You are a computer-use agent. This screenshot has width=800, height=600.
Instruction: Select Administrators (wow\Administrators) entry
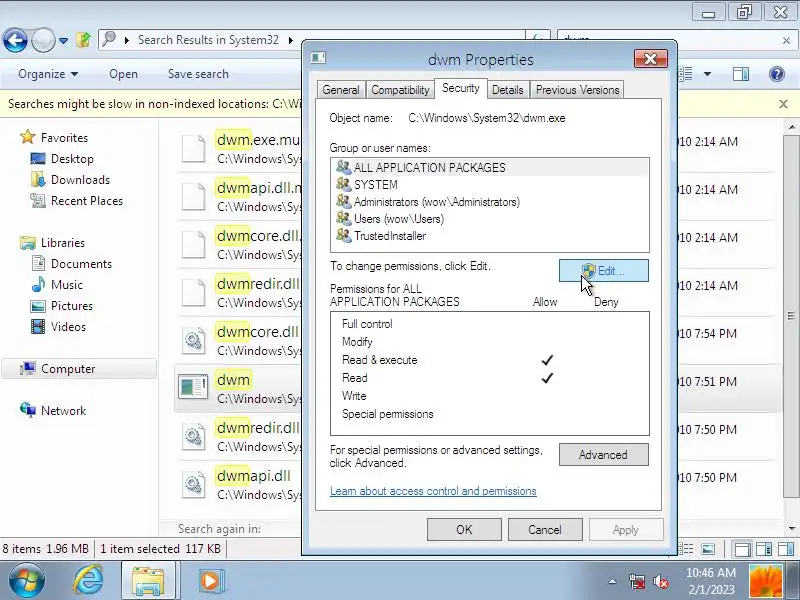490,202
